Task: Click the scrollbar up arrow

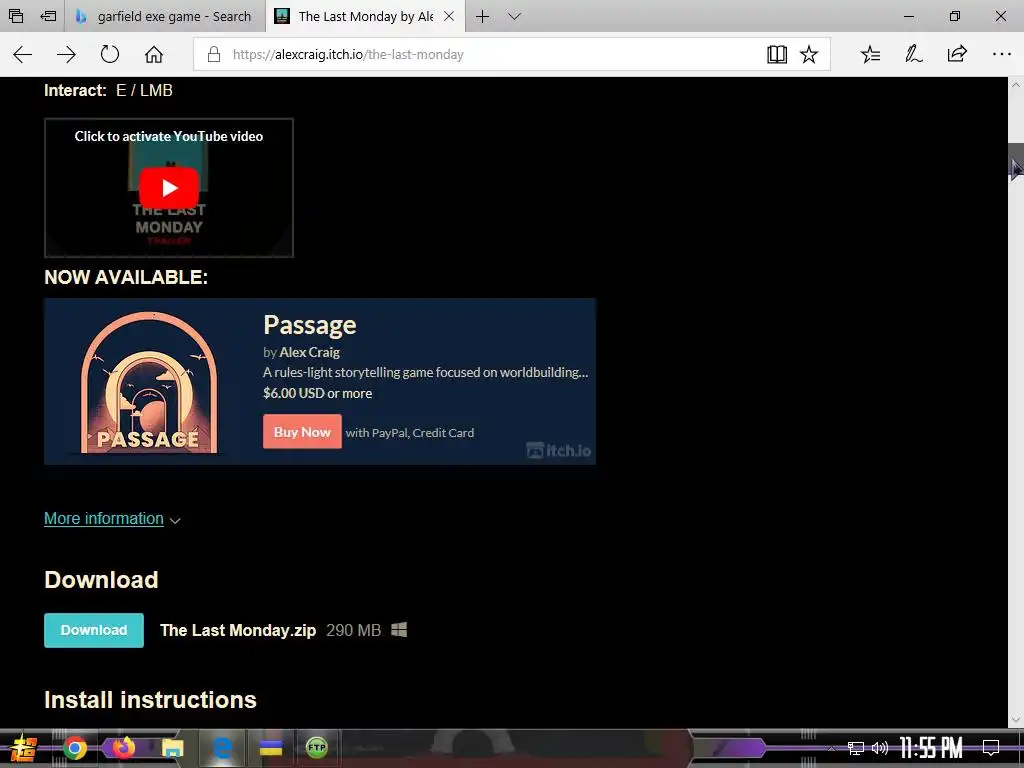Action: [1016, 85]
